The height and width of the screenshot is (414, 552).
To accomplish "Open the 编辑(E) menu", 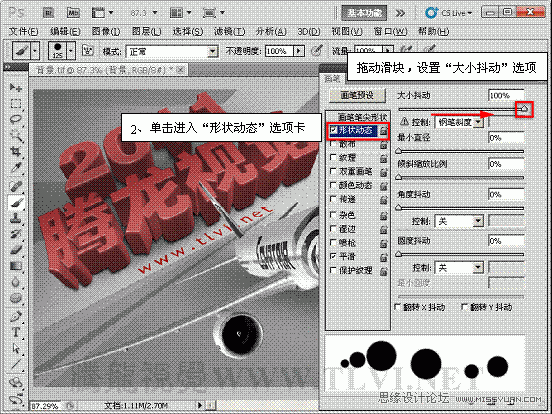I will [x=65, y=32].
